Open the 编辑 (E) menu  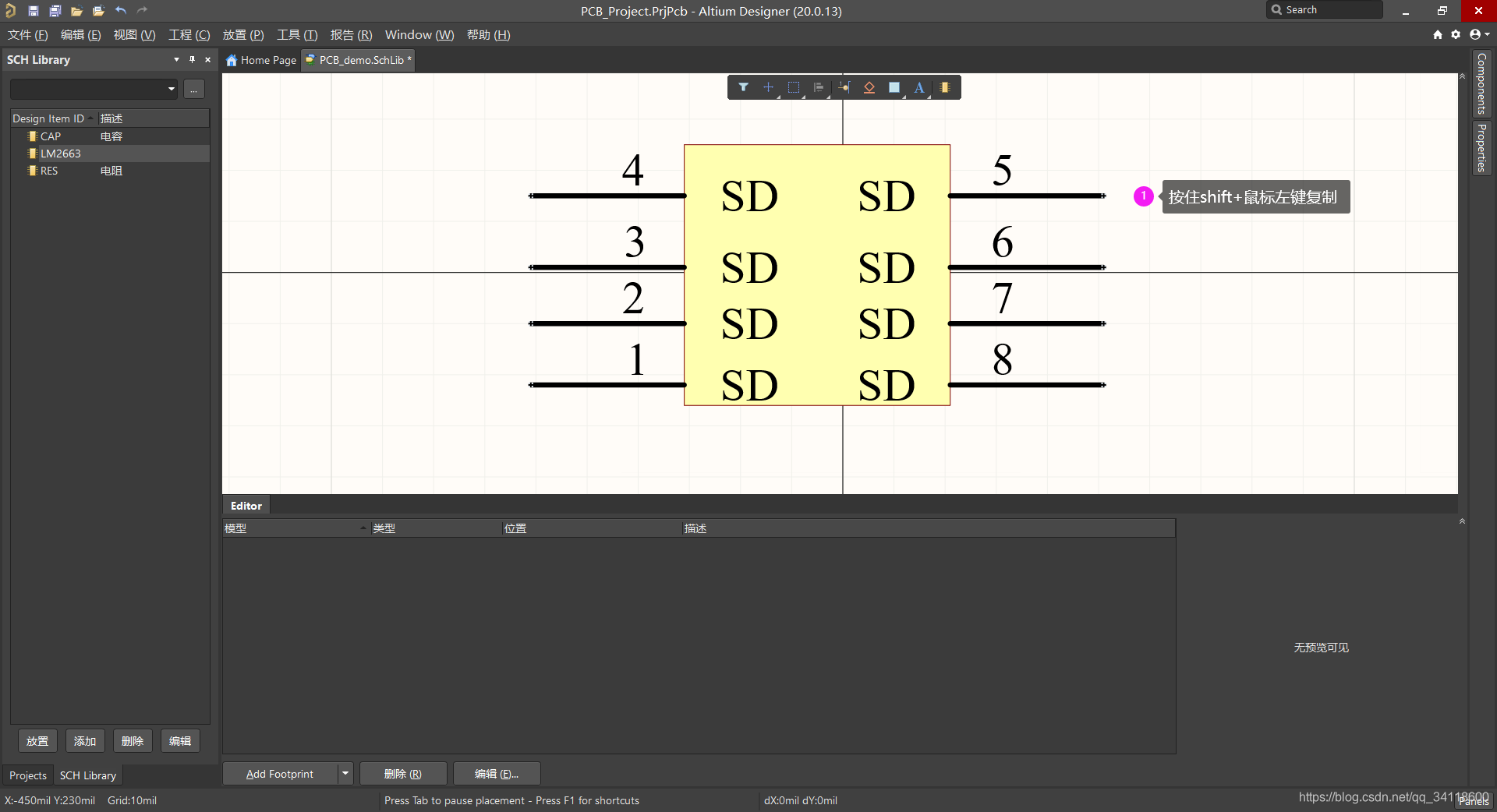[x=81, y=34]
